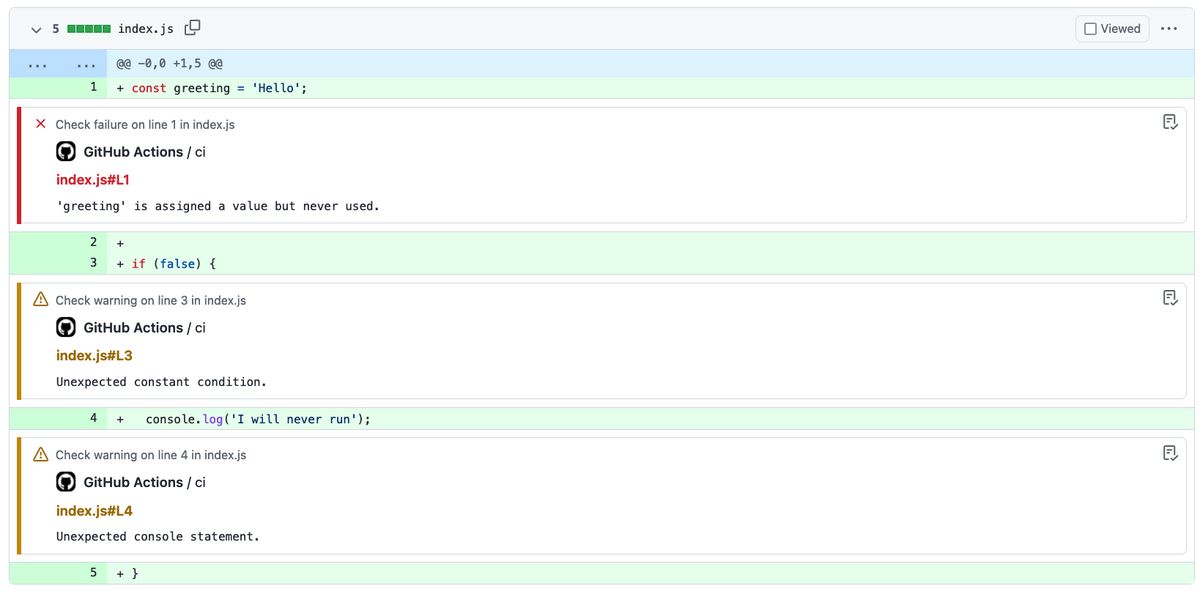Screen dimensions: 1200x591
Task: Open GitHub Actions link in line 3 warning
Action: click(x=133, y=328)
